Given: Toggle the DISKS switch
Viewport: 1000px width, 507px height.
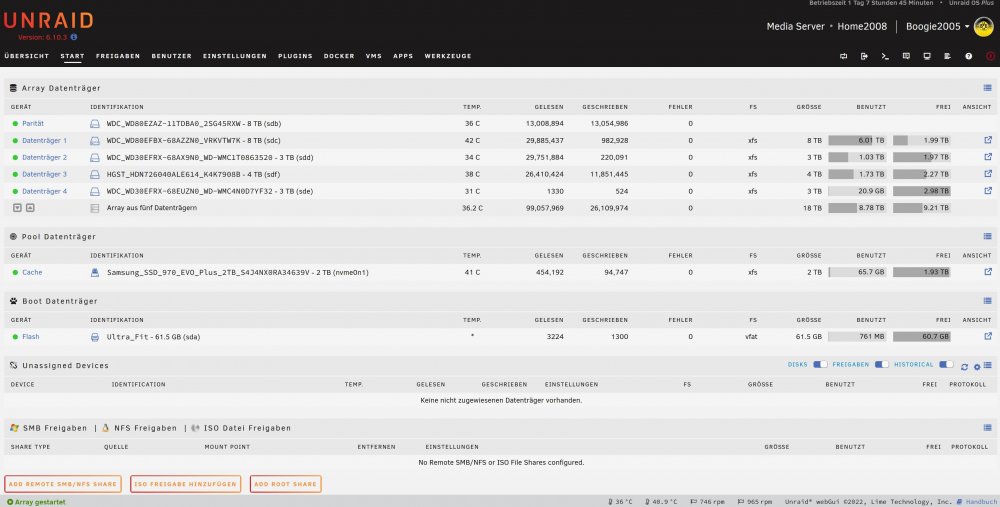Looking at the screenshot, I should click(x=820, y=365).
